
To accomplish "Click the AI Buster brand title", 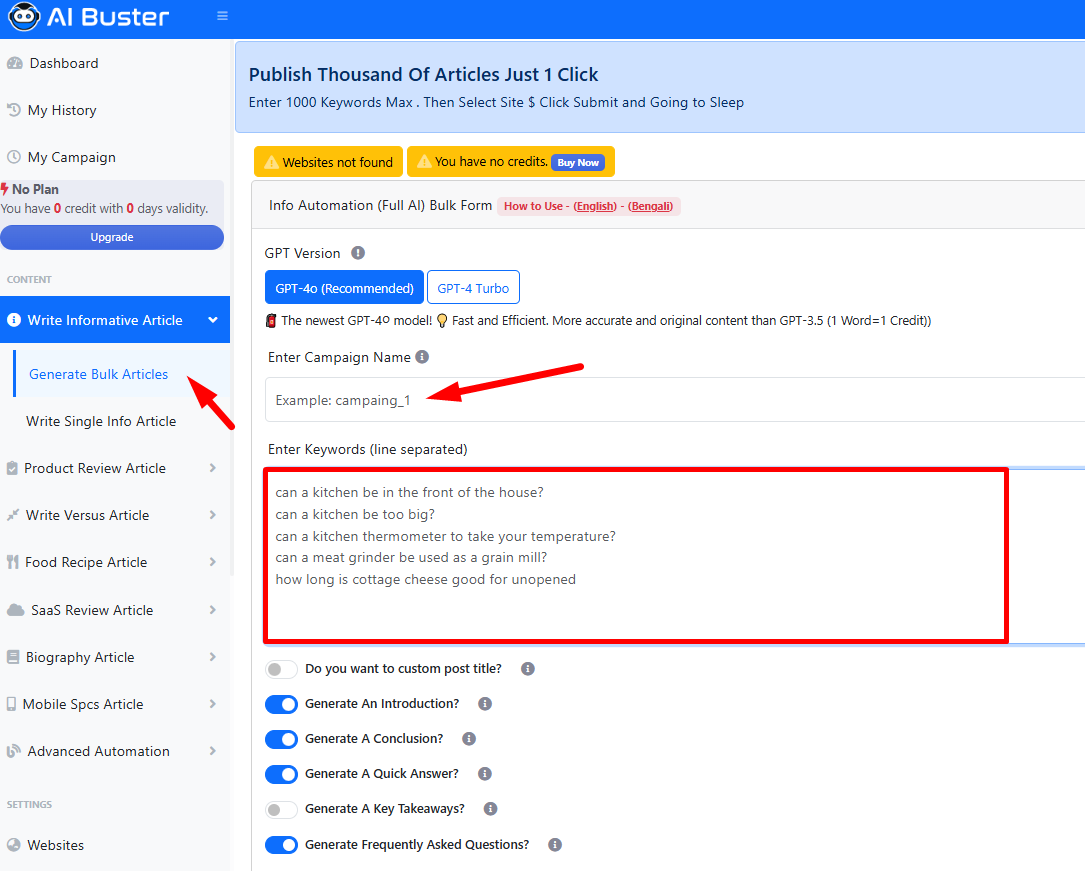I will click(108, 17).
